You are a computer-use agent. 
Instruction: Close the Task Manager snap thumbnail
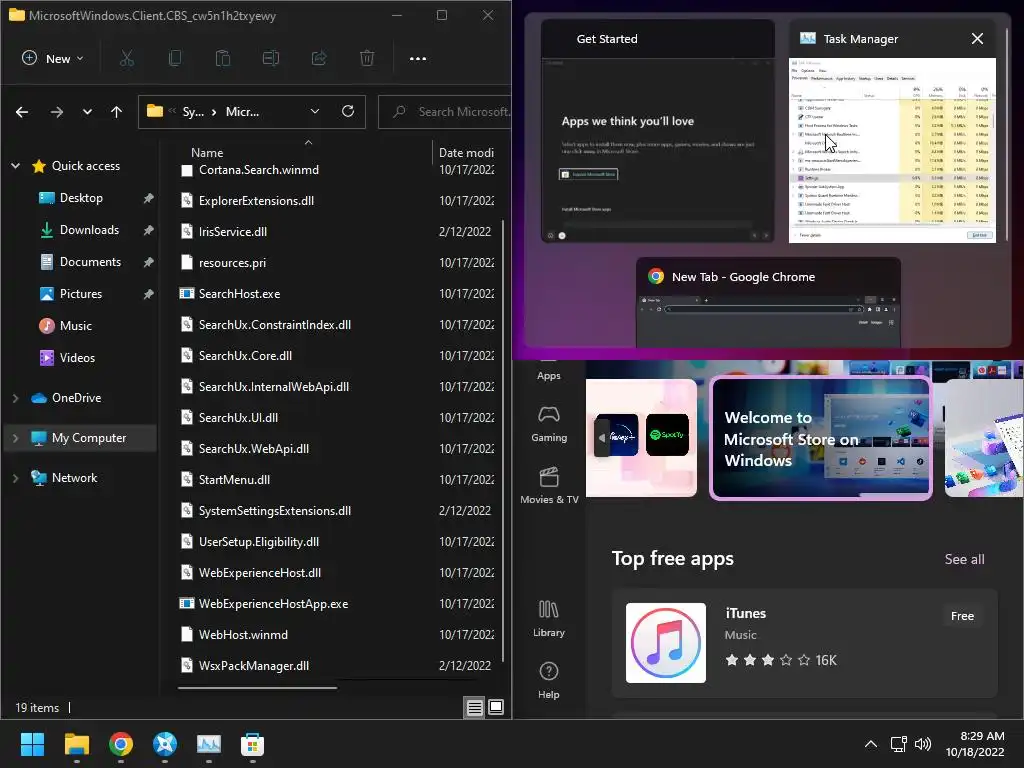coord(977,39)
